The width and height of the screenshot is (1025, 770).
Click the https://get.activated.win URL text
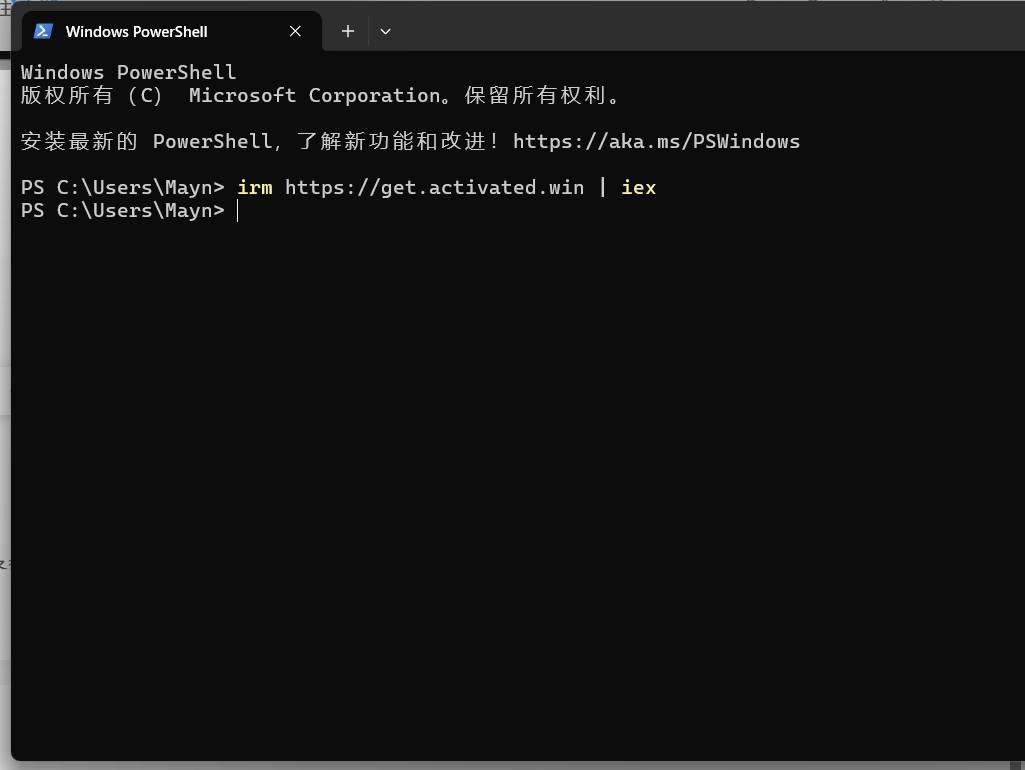point(434,188)
